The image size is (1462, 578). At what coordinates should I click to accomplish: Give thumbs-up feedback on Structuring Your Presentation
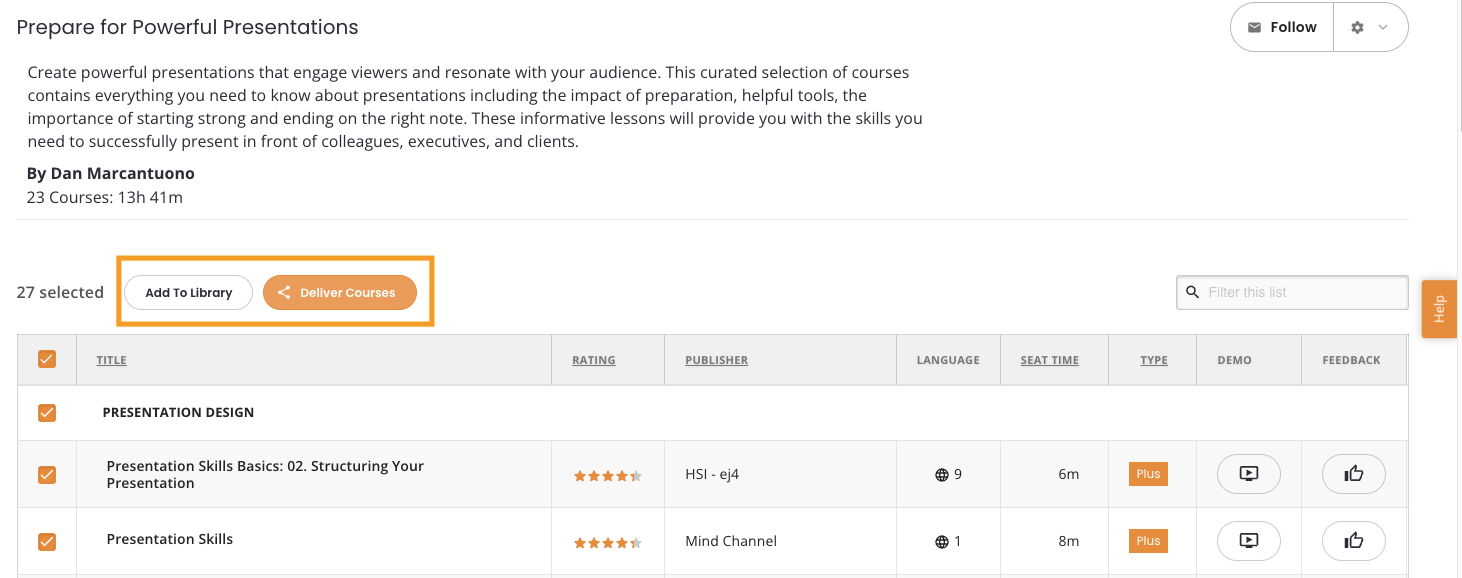point(1354,474)
